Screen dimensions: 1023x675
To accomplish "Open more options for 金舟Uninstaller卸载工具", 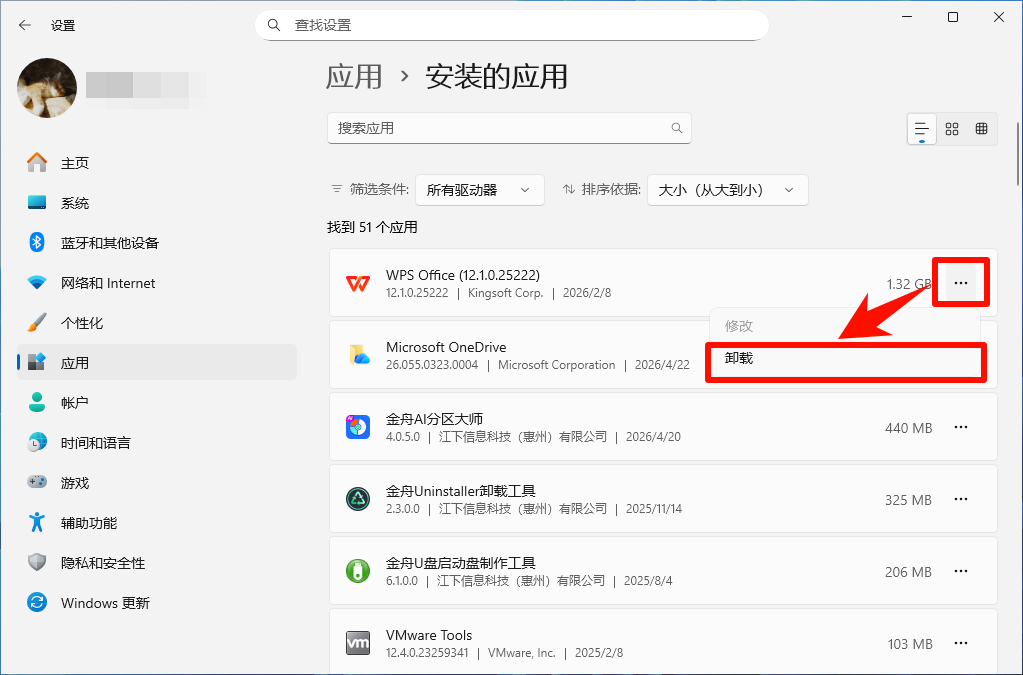I will click(961, 499).
